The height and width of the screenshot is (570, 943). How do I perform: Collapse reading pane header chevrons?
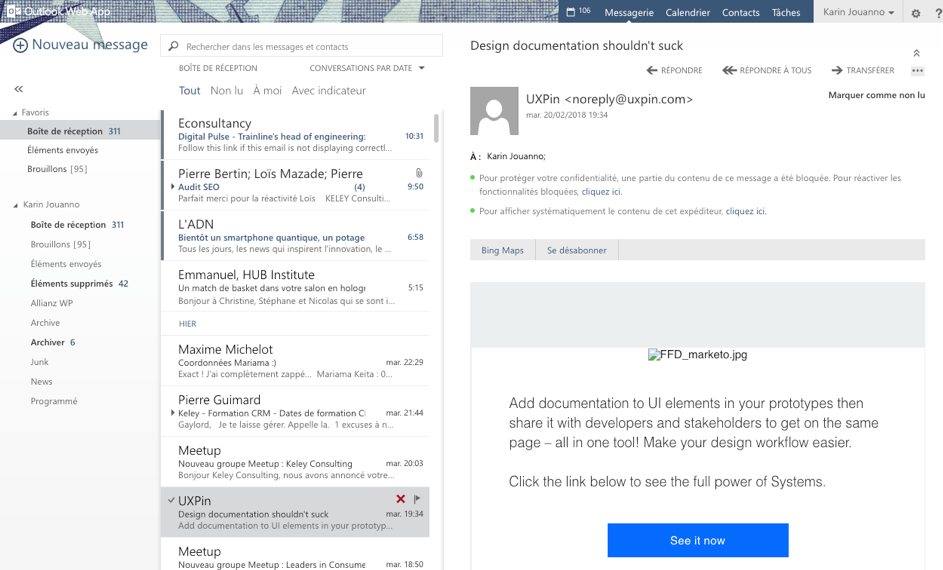coord(917,53)
